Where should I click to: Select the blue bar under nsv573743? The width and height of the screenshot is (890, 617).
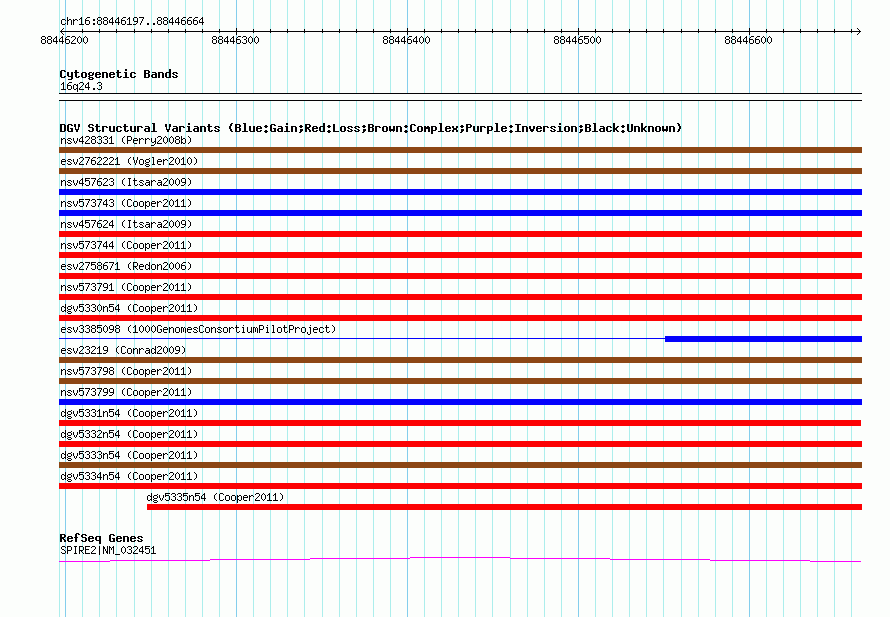click(x=460, y=213)
